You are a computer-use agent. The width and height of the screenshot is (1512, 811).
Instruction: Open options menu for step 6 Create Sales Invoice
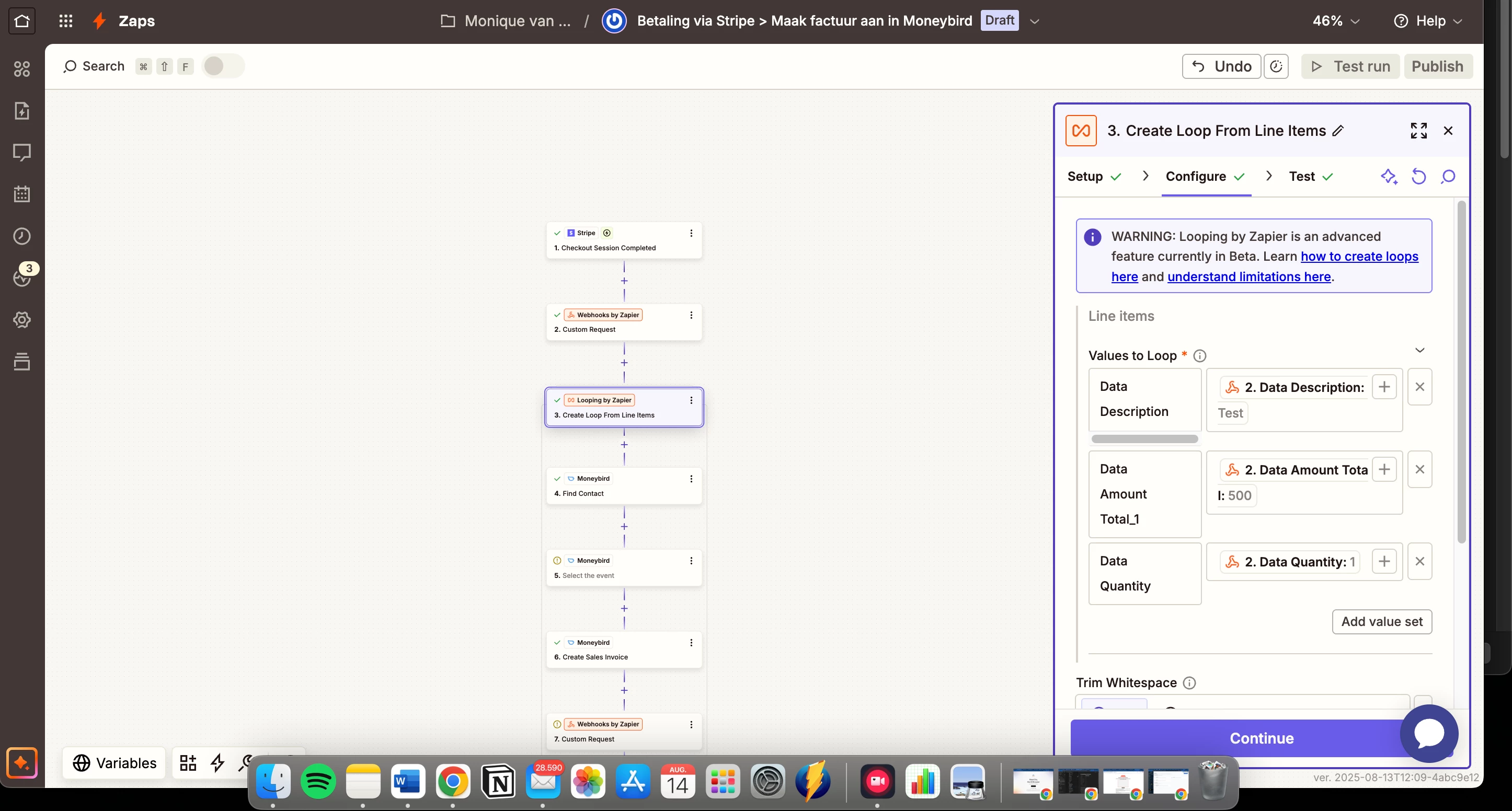(691, 643)
